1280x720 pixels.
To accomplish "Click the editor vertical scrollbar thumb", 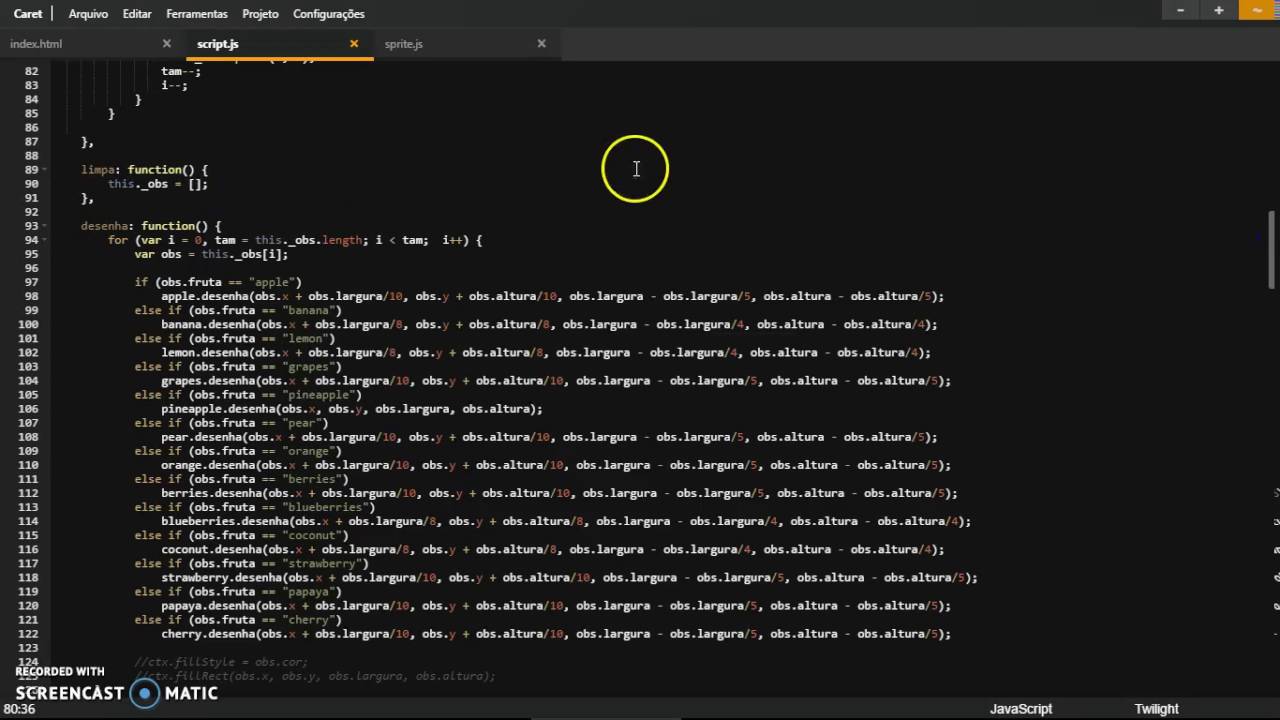I will (1272, 251).
